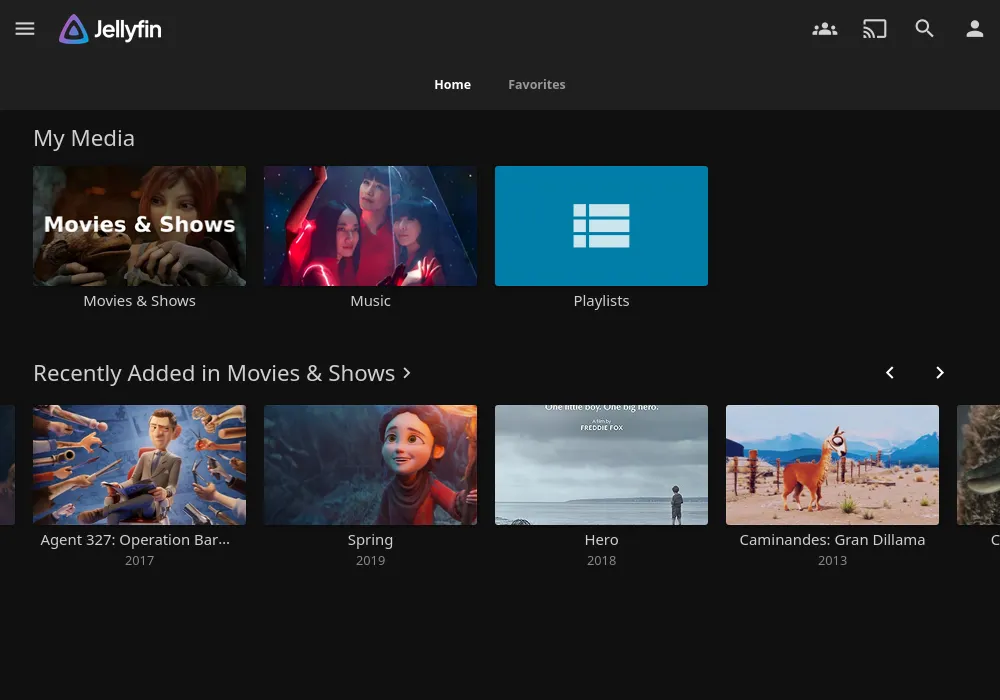Click the Caminandes: Gran Dillama title
The height and width of the screenshot is (700, 1000).
click(832, 540)
